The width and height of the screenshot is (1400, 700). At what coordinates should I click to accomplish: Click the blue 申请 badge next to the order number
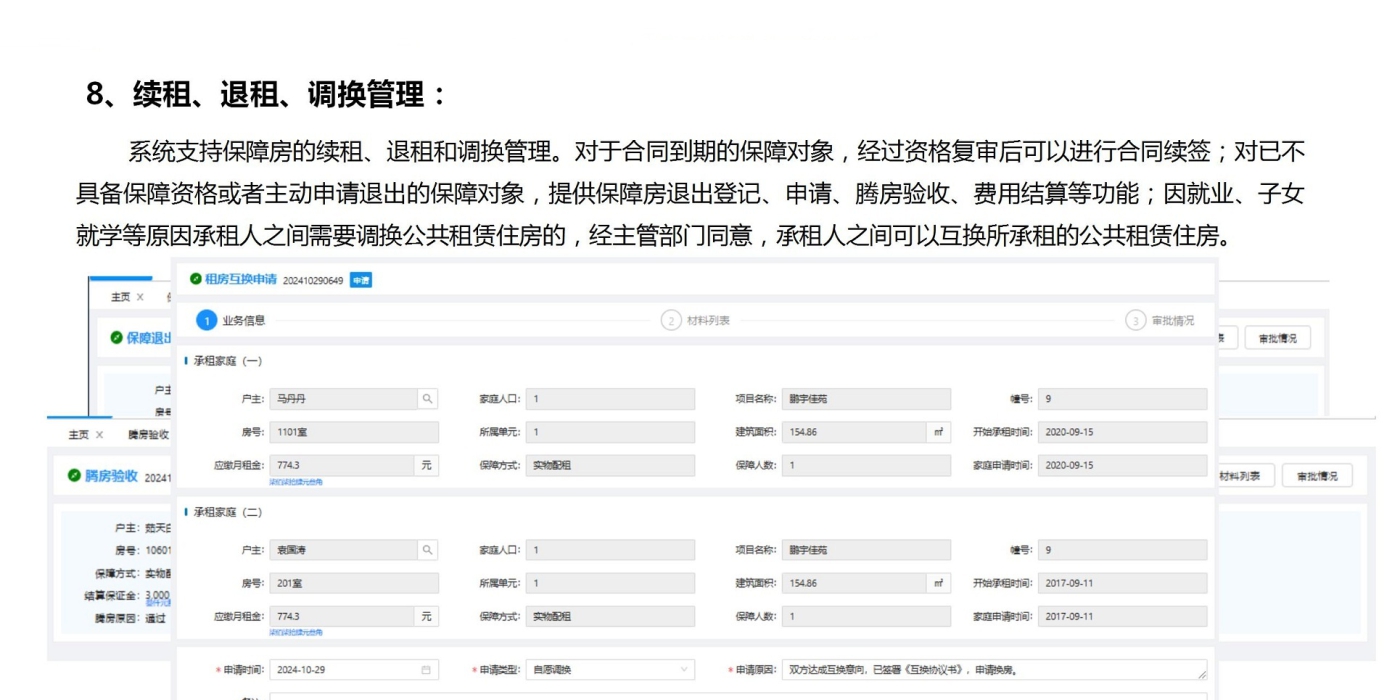coord(361,280)
